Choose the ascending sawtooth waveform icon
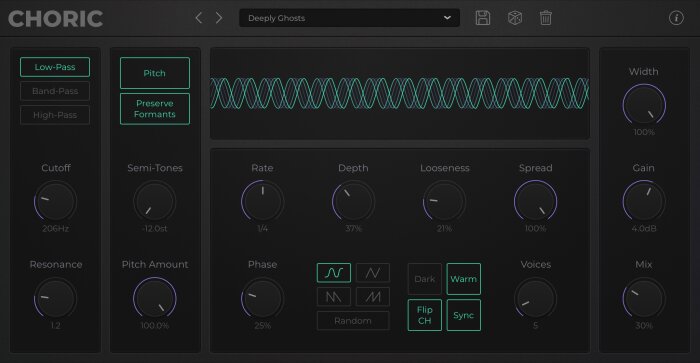Screen dimensions: 700x363 pyautogui.click(x=373, y=296)
